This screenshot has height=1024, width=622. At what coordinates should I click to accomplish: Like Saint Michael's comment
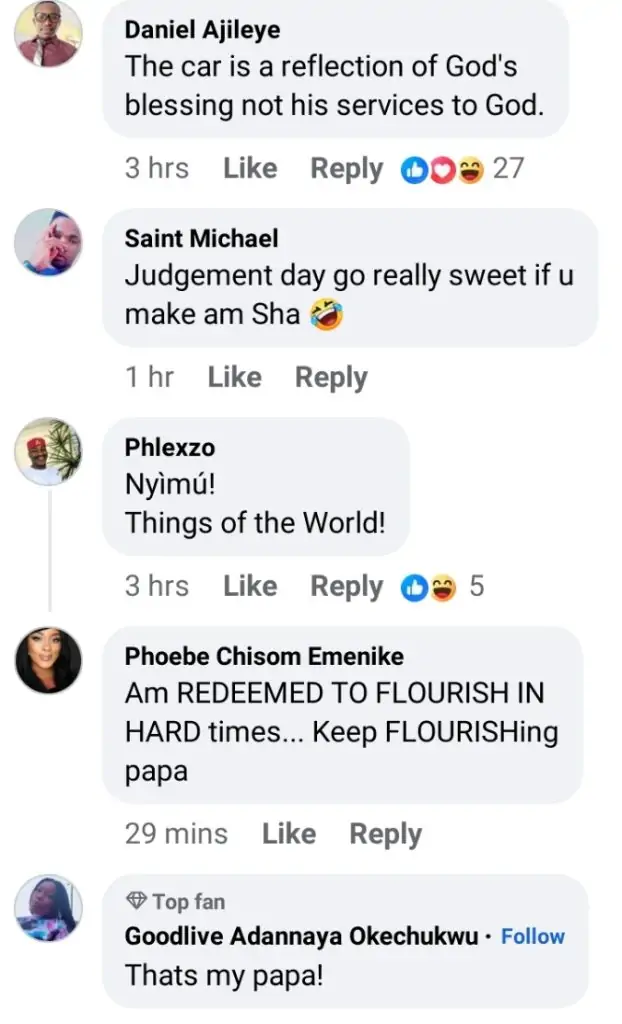point(234,378)
